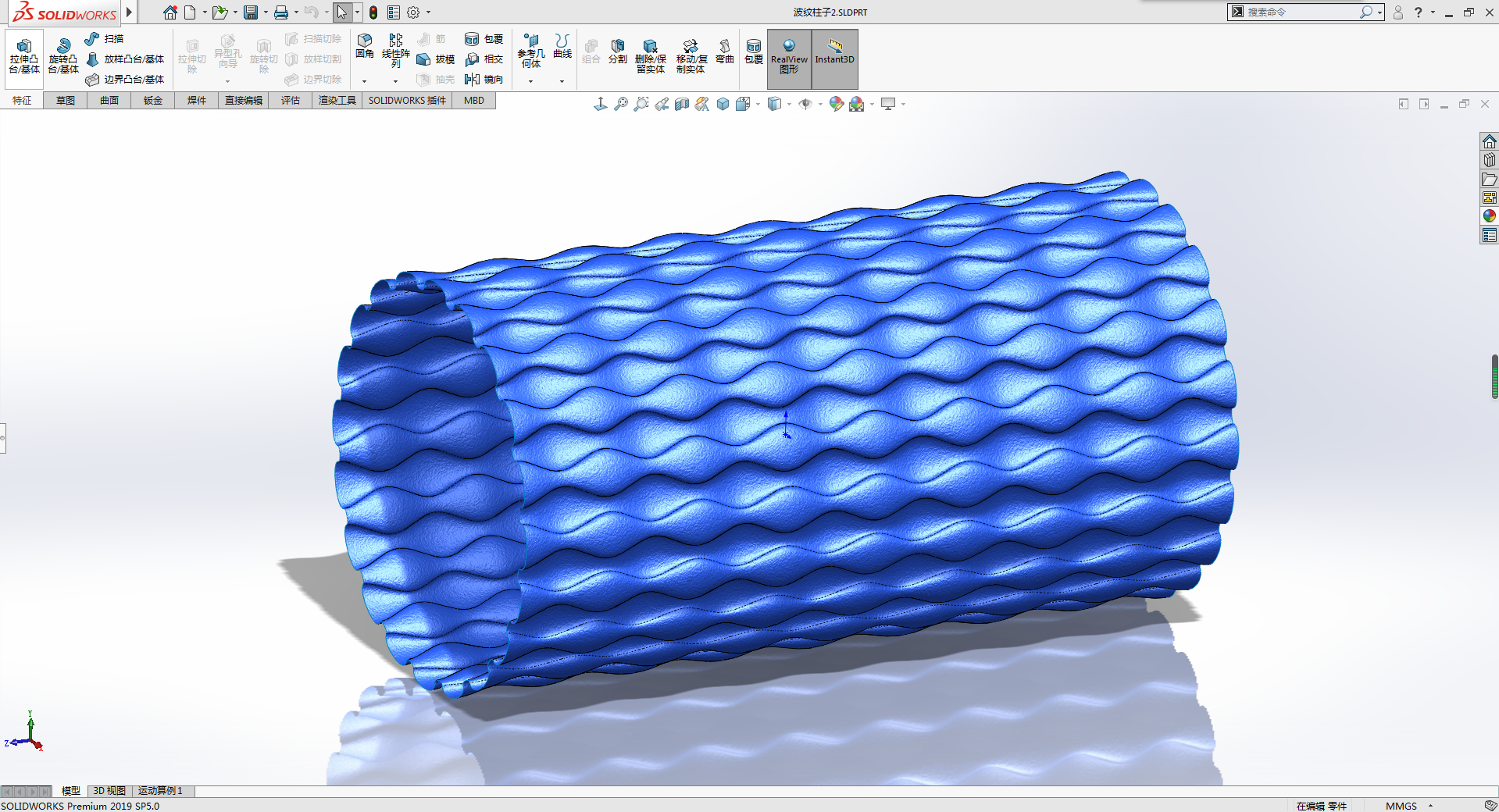The width and height of the screenshot is (1499, 812).
Task: Switch to the Sketch (草图) tab
Action: (66, 101)
